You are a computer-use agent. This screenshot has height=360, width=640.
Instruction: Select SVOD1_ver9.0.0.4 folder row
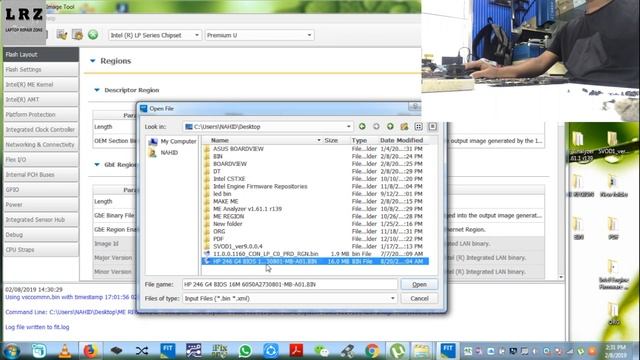pyautogui.click(x=315, y=246)
